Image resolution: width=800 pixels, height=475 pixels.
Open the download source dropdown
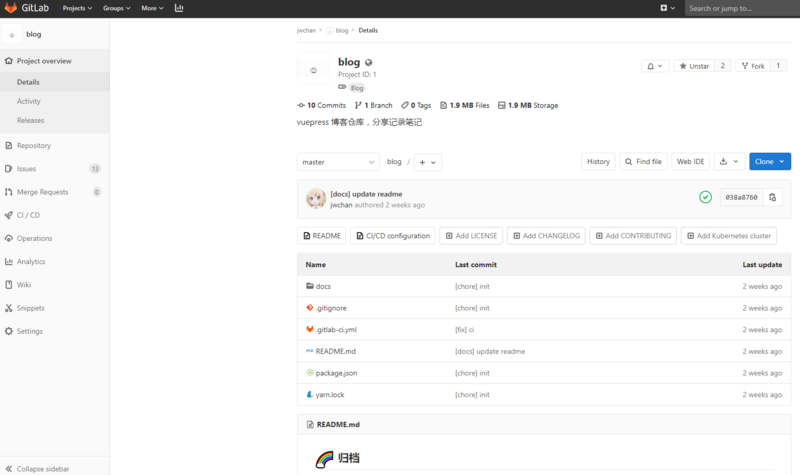tap(729, 161)
